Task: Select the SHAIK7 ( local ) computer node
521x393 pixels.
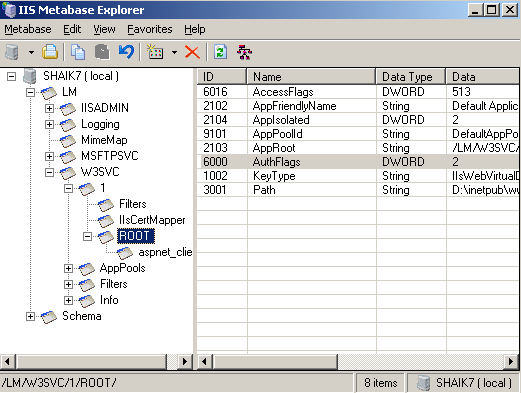Action: pos(81,76)
